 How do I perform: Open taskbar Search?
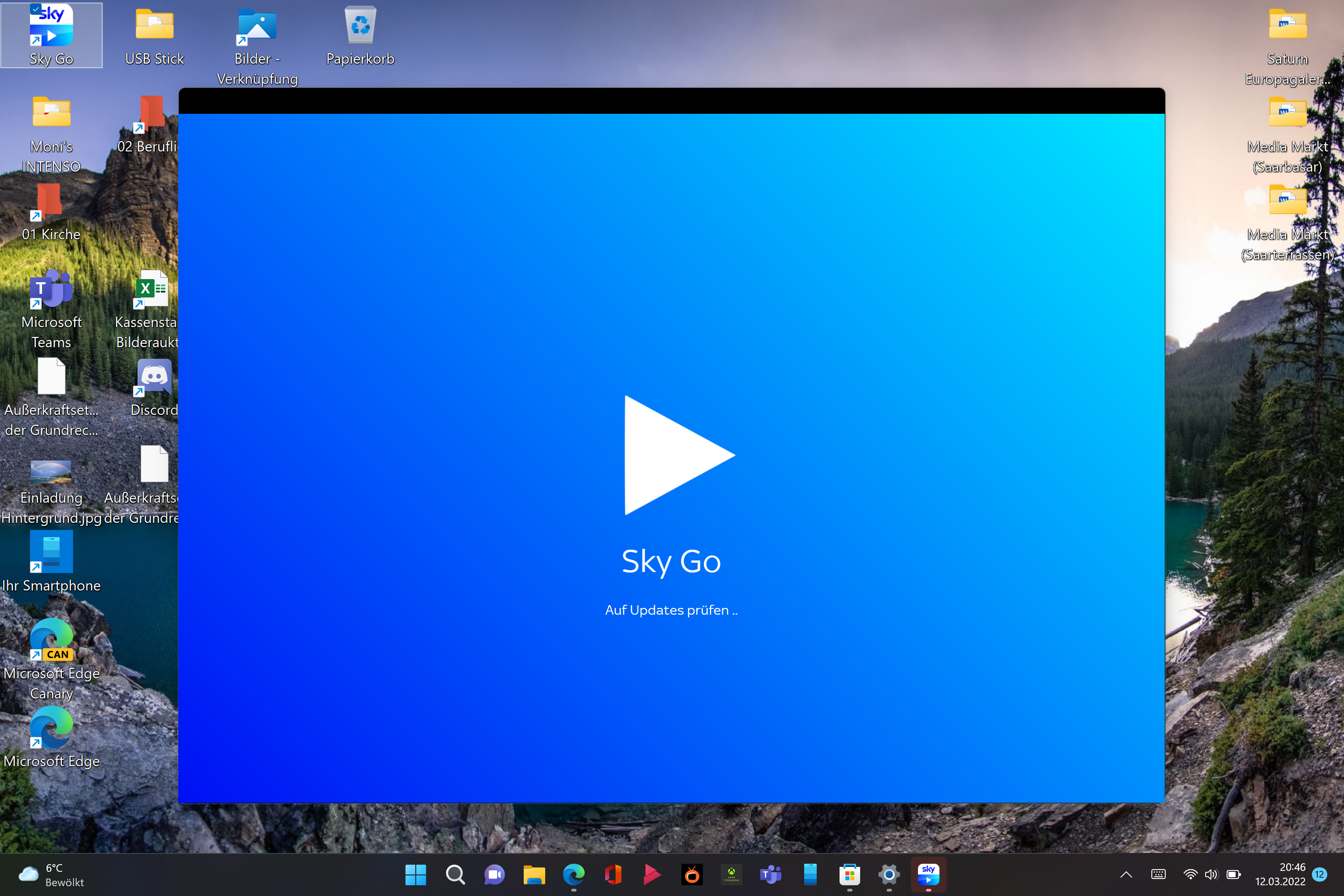pyautogui.click(x=455, y=874)
